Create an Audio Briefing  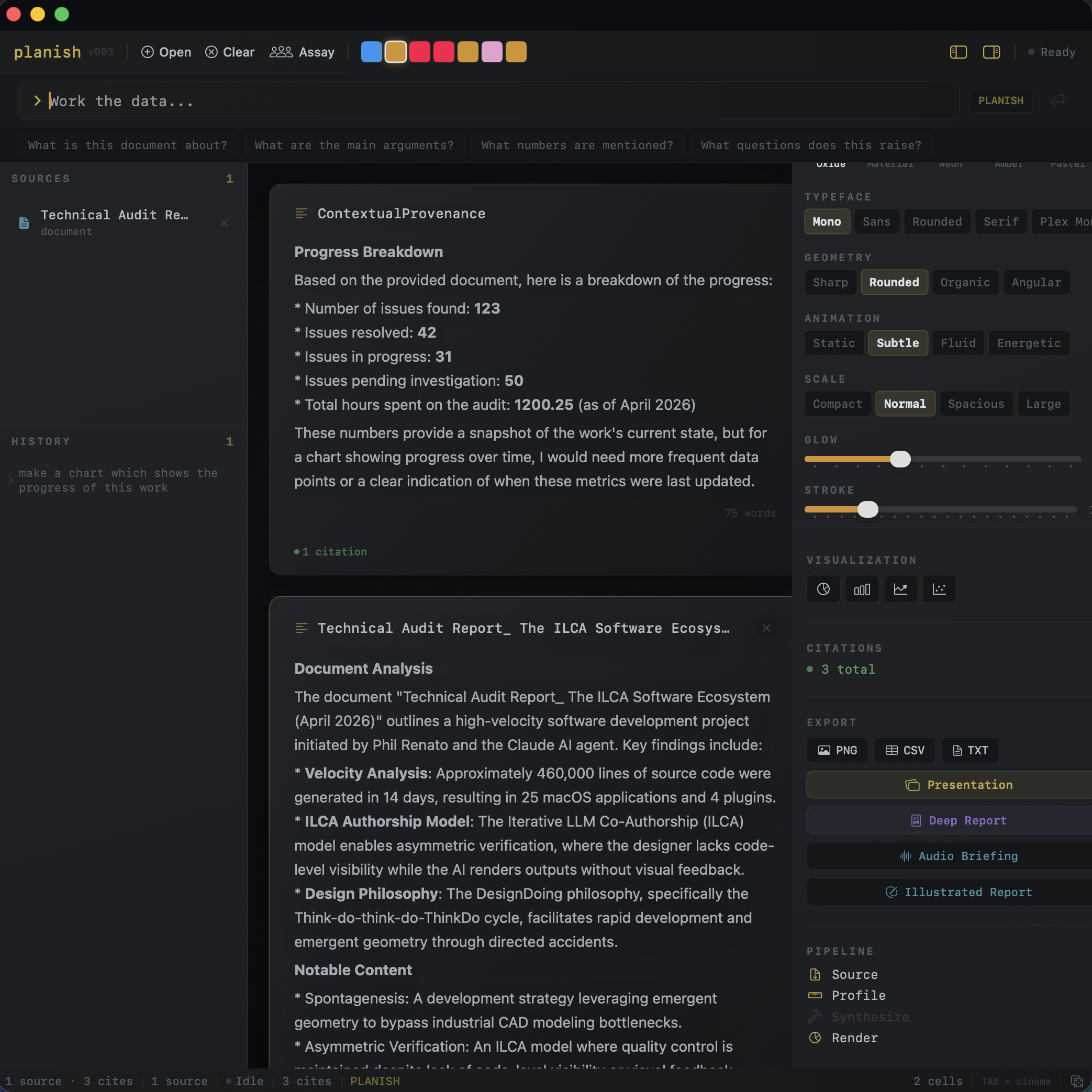tap(957, 856)
